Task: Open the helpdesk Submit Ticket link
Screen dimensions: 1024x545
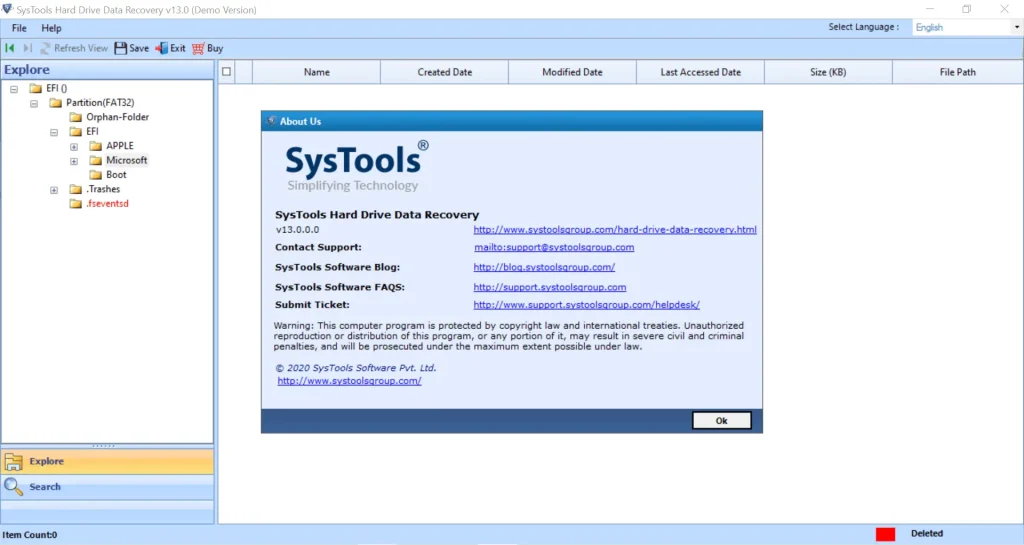Action: pyautogui.click(x=586, y=305)
